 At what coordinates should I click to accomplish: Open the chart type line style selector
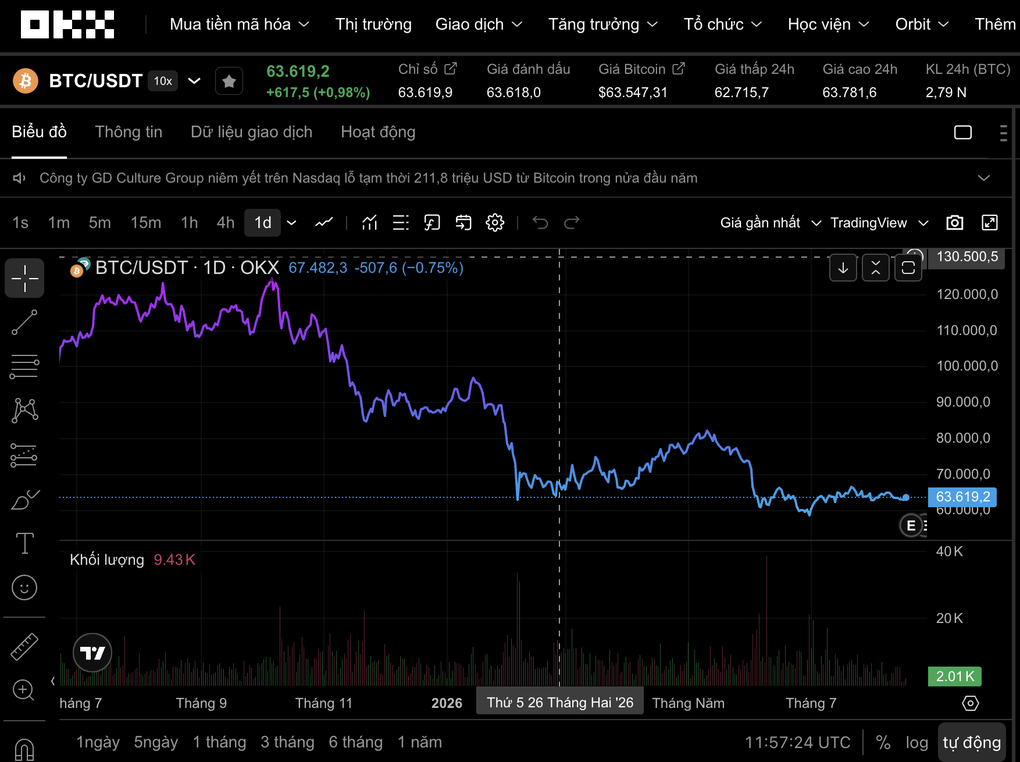click(x=324, y=223)
